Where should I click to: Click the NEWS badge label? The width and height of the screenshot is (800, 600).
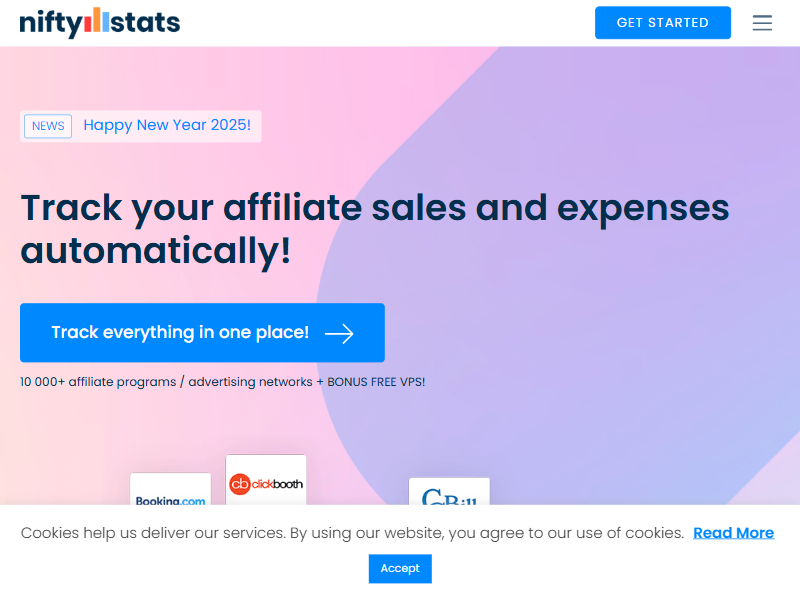click(48, 126)
